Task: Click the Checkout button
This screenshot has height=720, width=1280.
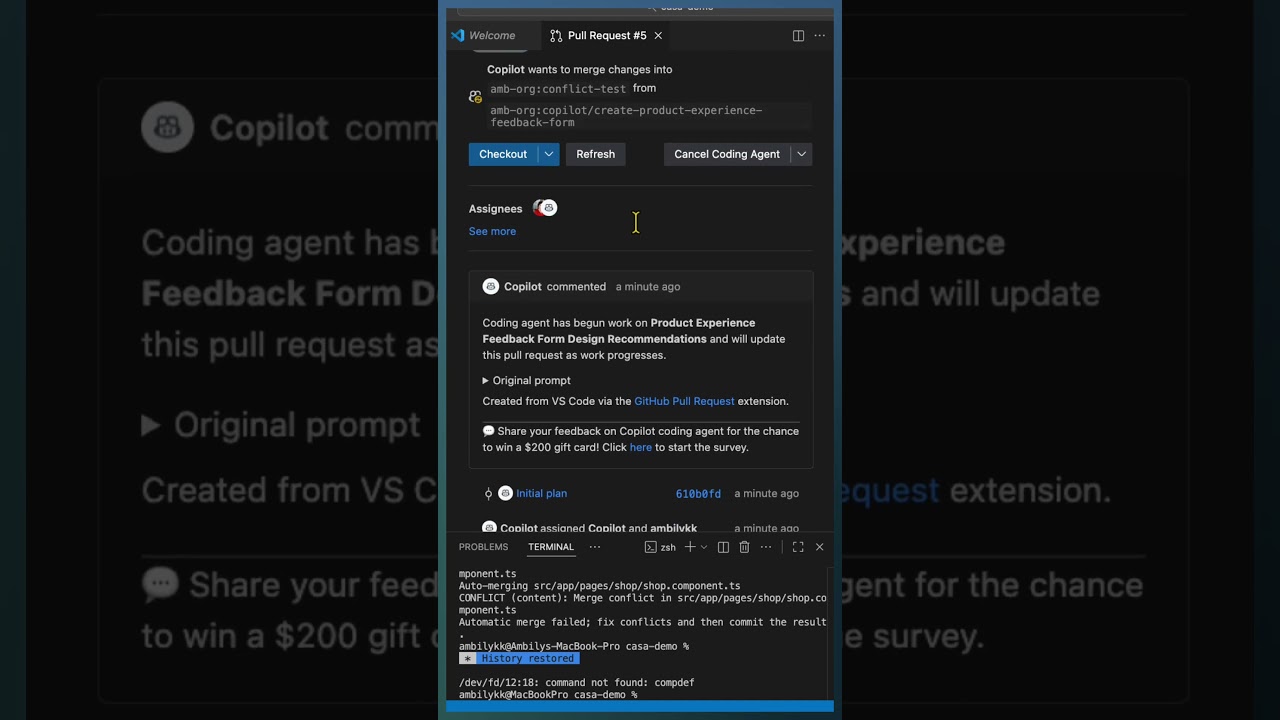Action: 503,154
